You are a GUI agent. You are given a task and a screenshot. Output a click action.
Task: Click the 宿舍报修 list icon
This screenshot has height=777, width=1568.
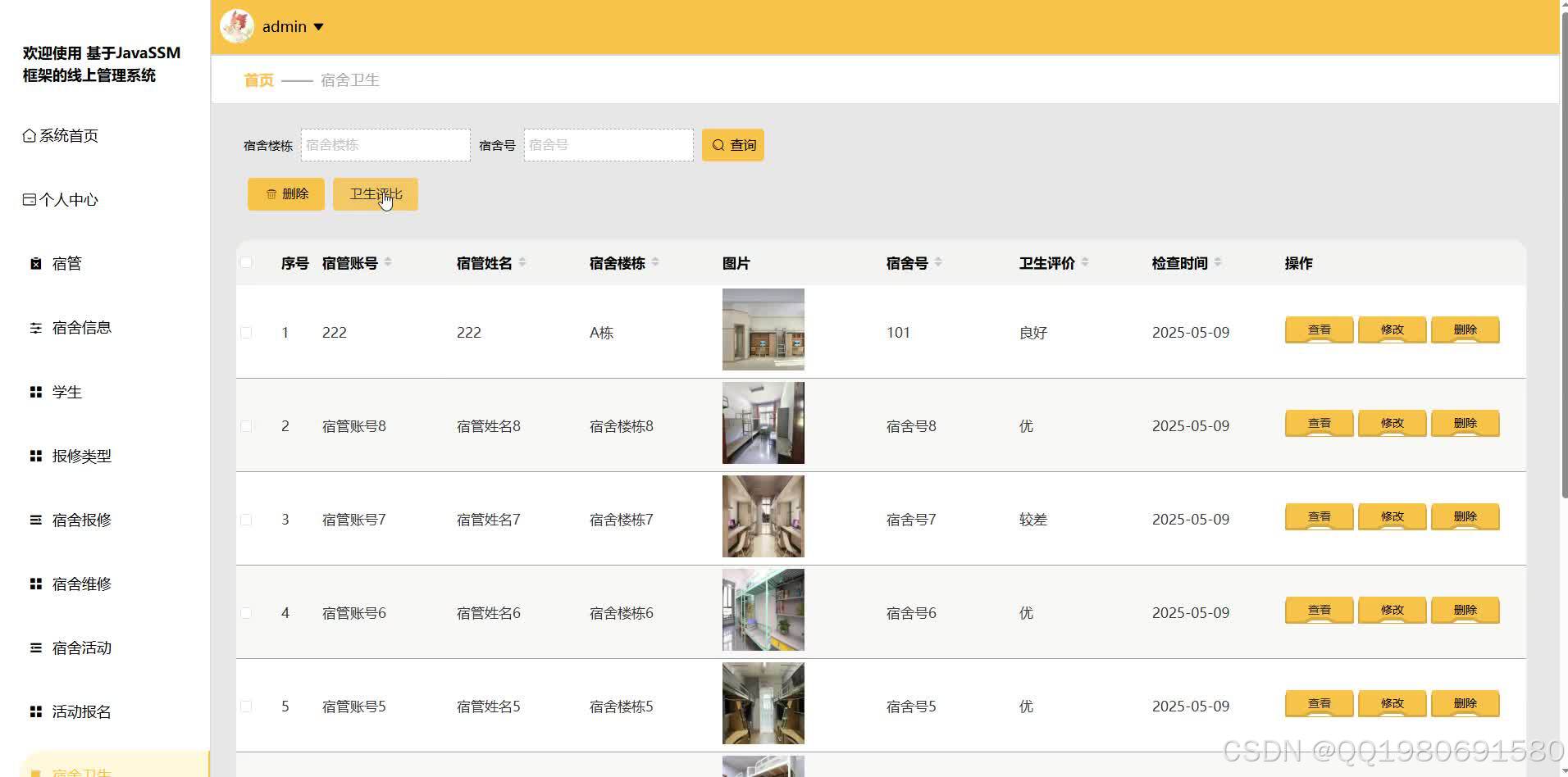pos(35,520)
